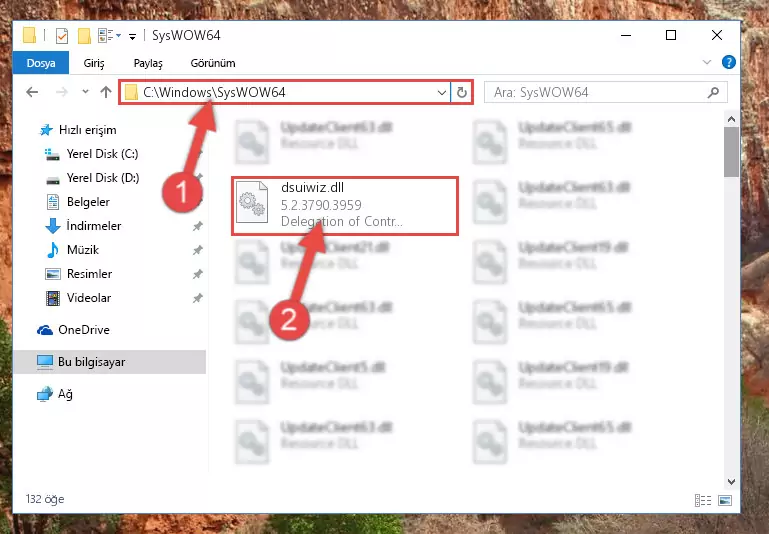Close the SysWOW64 window
769x534 pixels.
[x=717, y=35]
